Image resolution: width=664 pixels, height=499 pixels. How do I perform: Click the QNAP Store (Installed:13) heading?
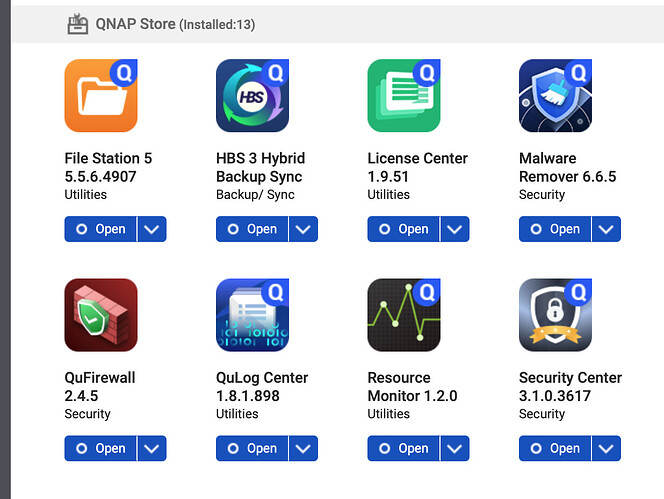[175, 24]
